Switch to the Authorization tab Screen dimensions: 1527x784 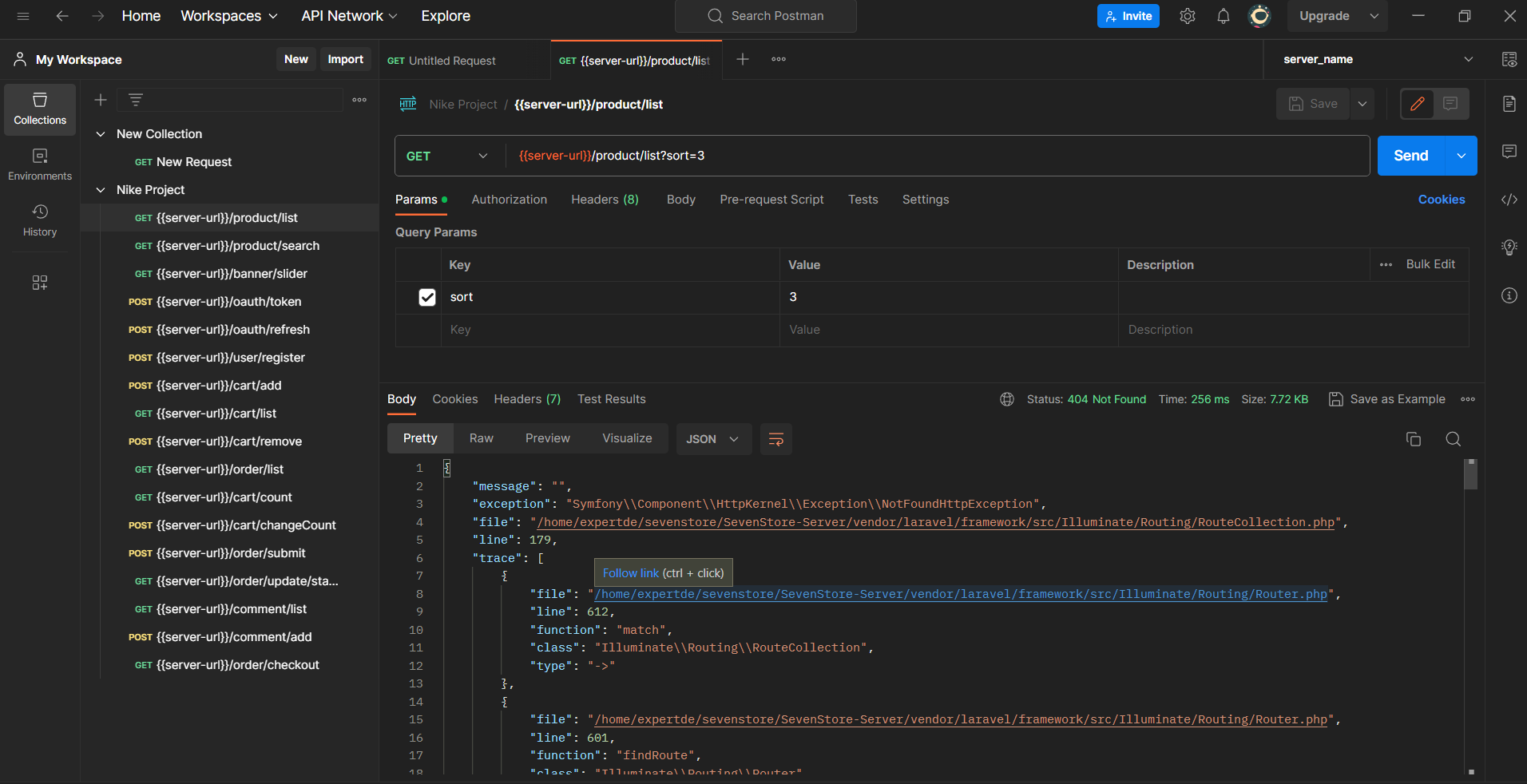point(510,200)
